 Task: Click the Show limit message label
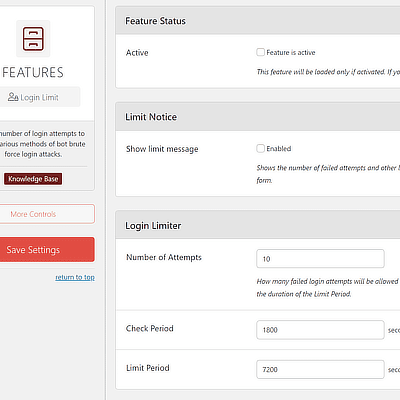point(162,149)
